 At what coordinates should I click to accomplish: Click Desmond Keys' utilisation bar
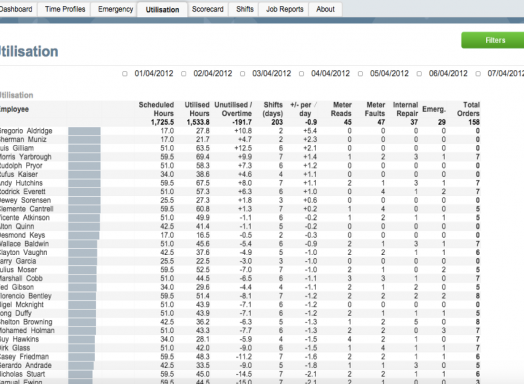coord(84,235)
